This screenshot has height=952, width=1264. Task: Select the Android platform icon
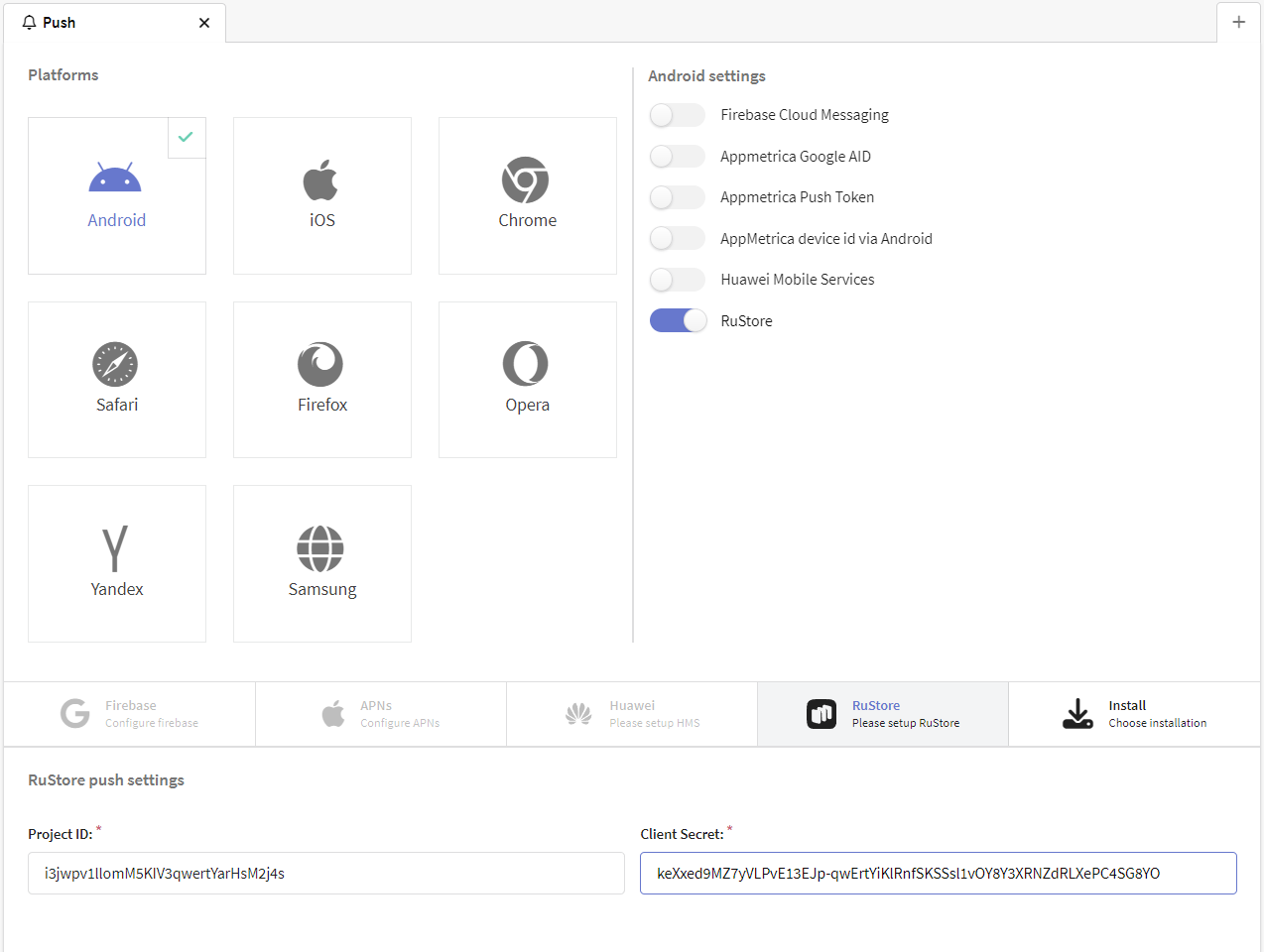point(115,177)
